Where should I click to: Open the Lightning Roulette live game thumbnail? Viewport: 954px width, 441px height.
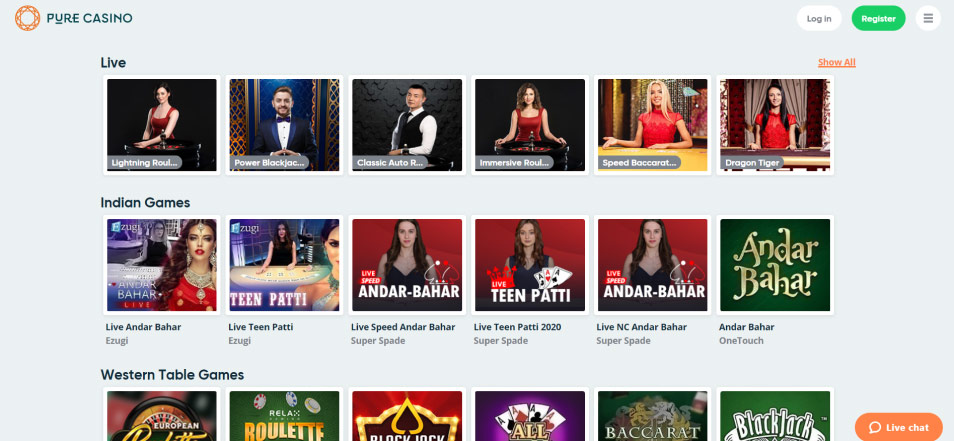click(x=162, y=125)
